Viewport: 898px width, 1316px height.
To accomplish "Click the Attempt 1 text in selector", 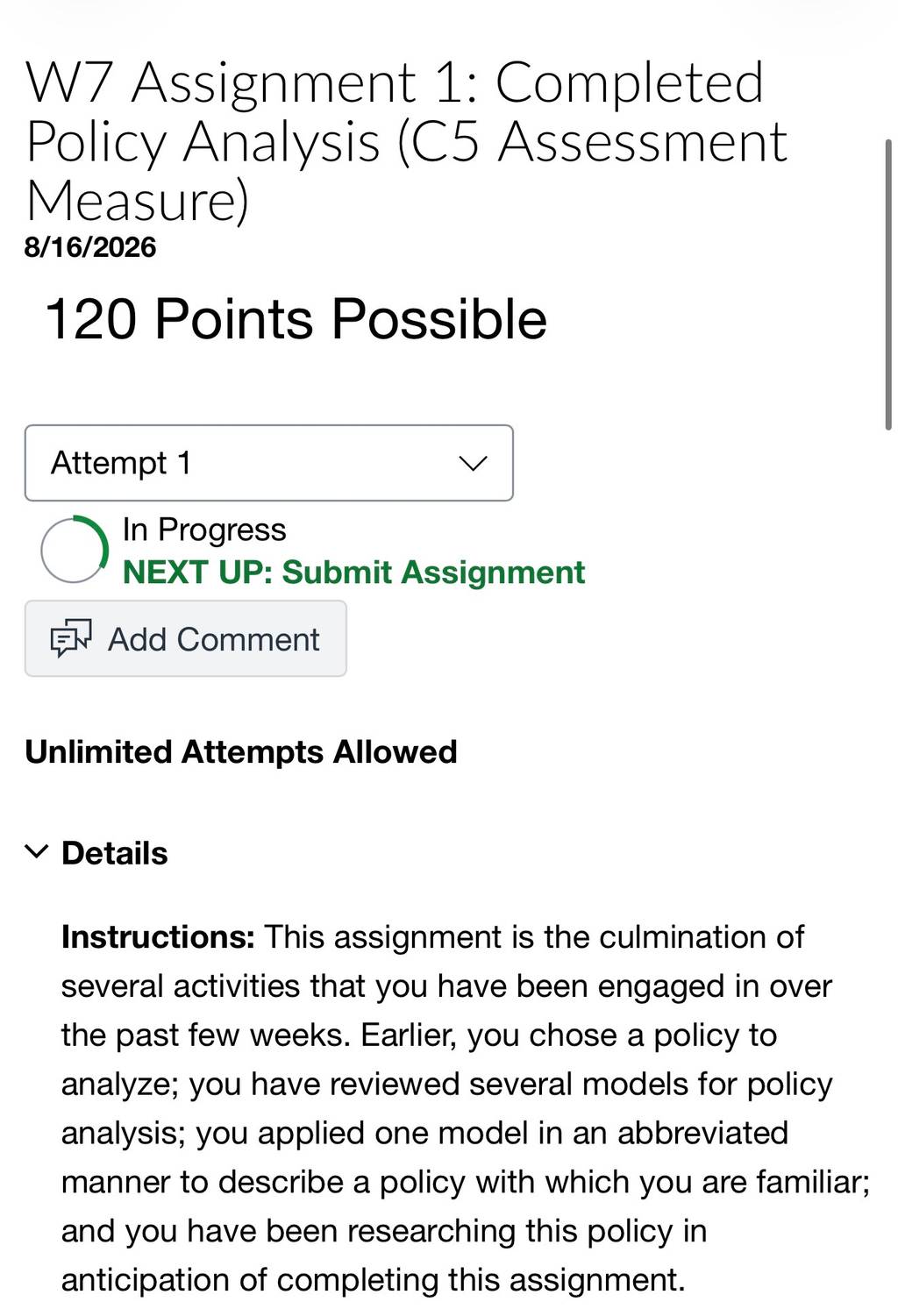I will pos(121,463).
